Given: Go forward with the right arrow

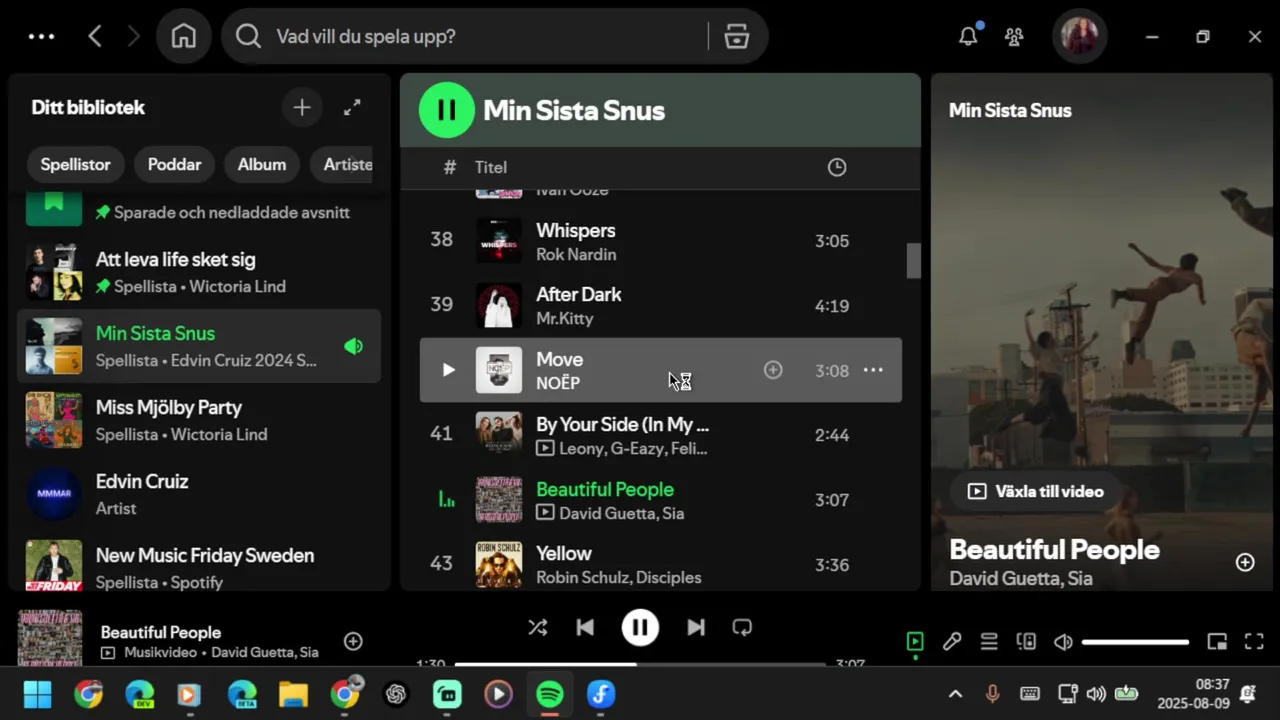Looking at the screenshot, I should click(134, 36).
